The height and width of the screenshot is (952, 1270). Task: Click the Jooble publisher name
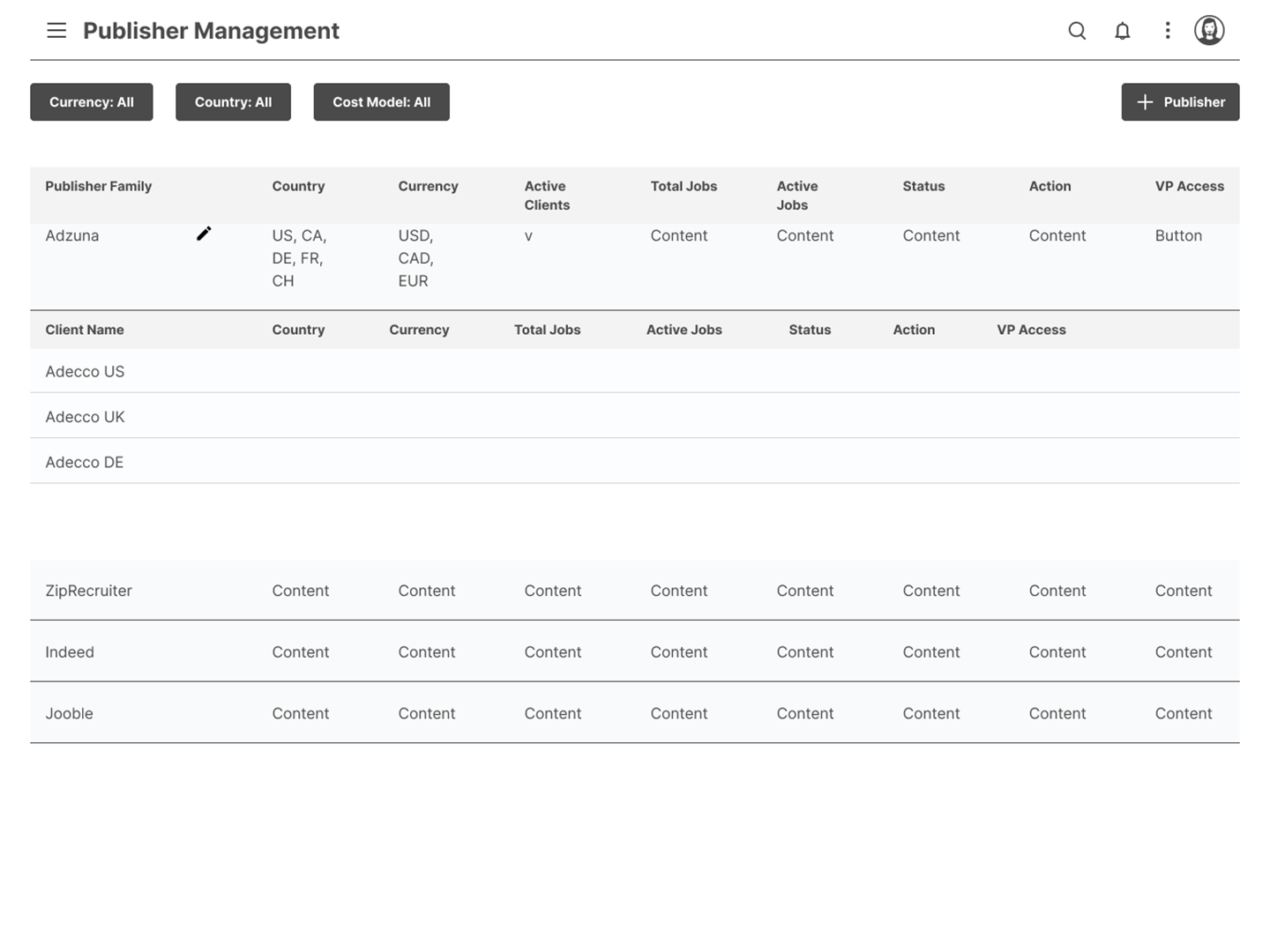coord(69,714)
